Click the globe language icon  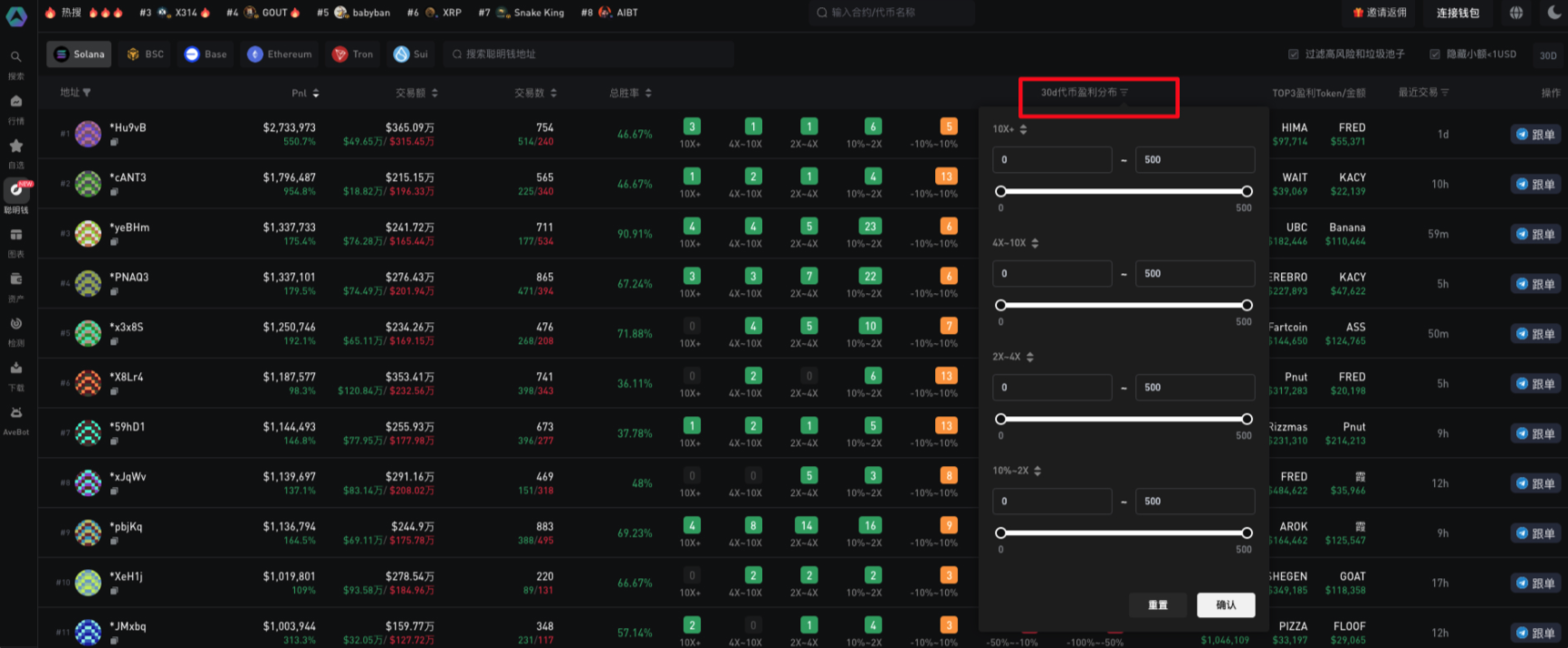tap(1516, 13)
